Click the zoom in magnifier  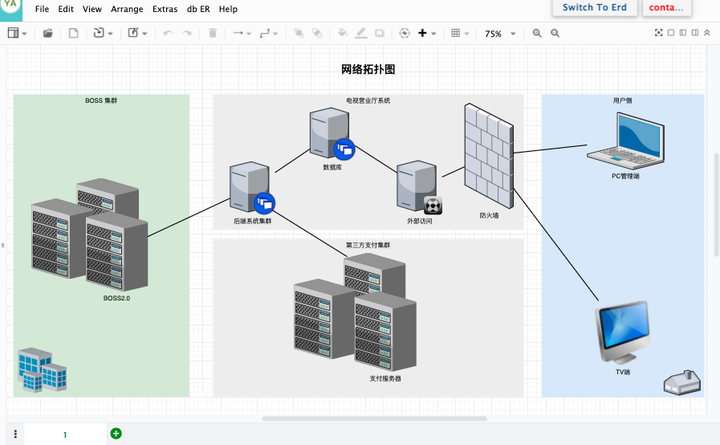[x=537, y=33]
